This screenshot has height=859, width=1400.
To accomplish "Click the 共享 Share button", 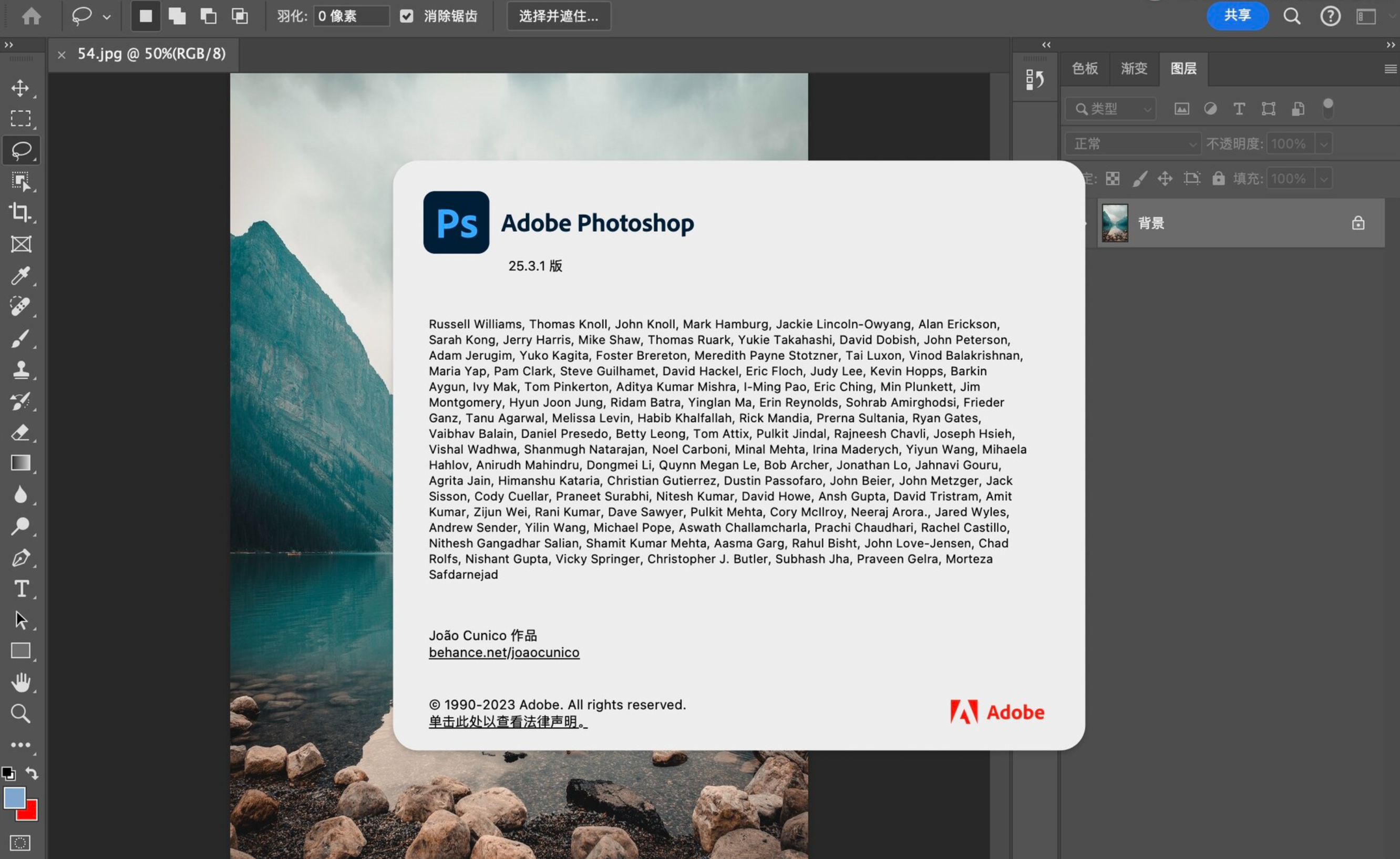I will pos(1237,15).
